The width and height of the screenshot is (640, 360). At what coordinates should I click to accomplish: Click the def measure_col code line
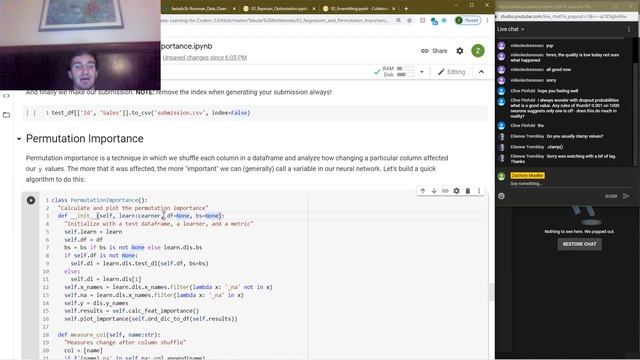109,335
